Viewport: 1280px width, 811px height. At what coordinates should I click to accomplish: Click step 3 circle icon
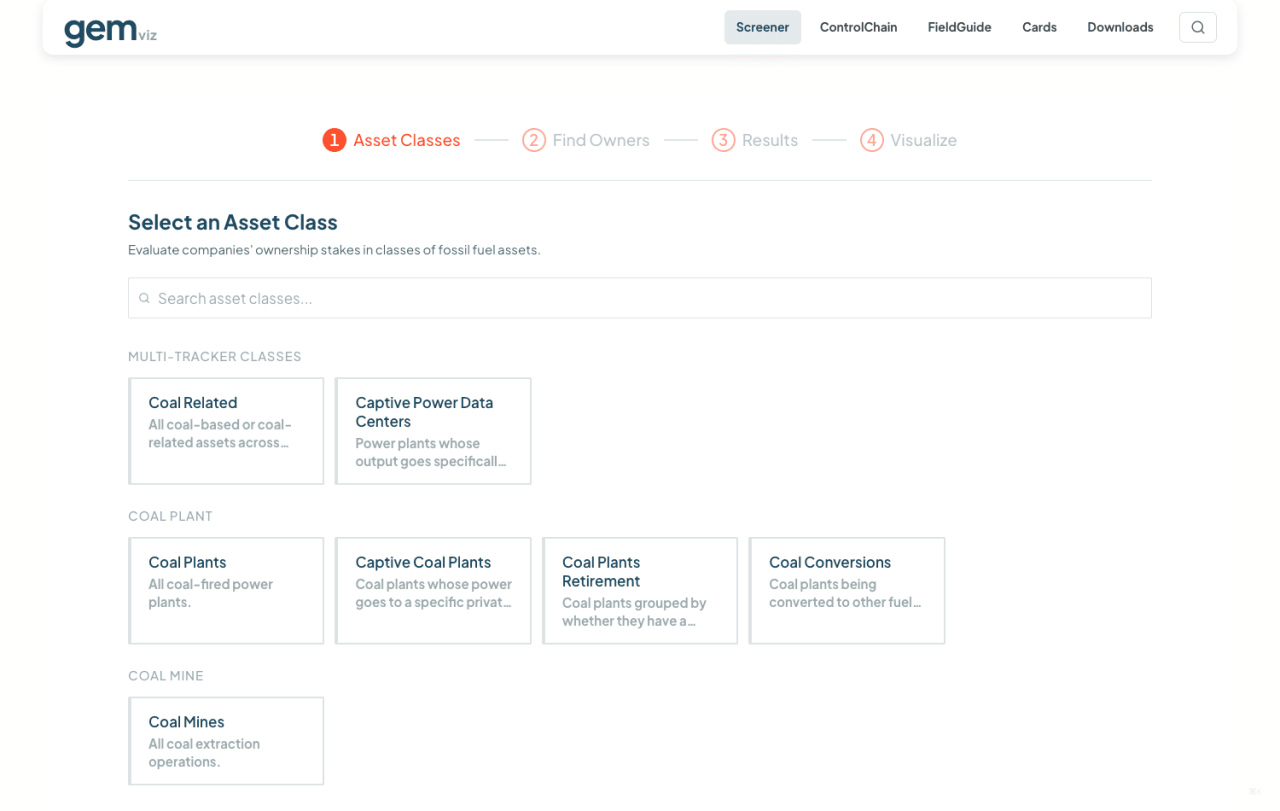pos(723,140)
